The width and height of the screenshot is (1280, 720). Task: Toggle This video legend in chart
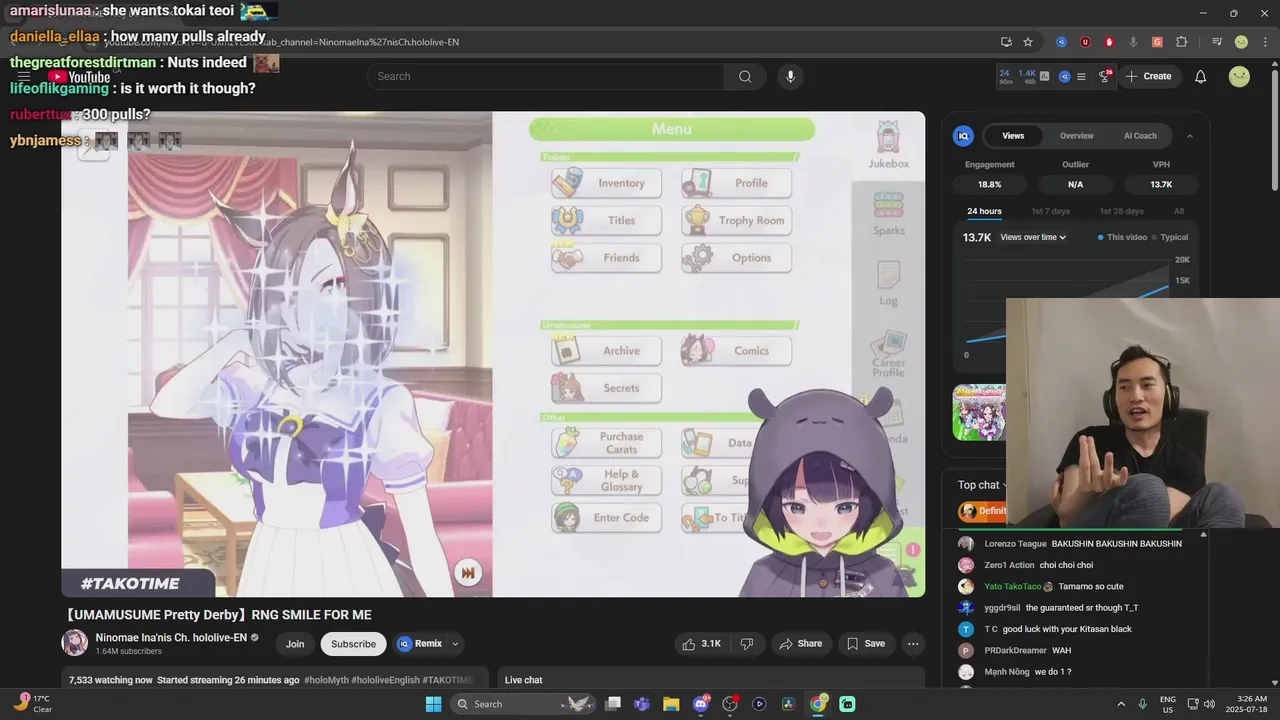(x=1122, y=237)
